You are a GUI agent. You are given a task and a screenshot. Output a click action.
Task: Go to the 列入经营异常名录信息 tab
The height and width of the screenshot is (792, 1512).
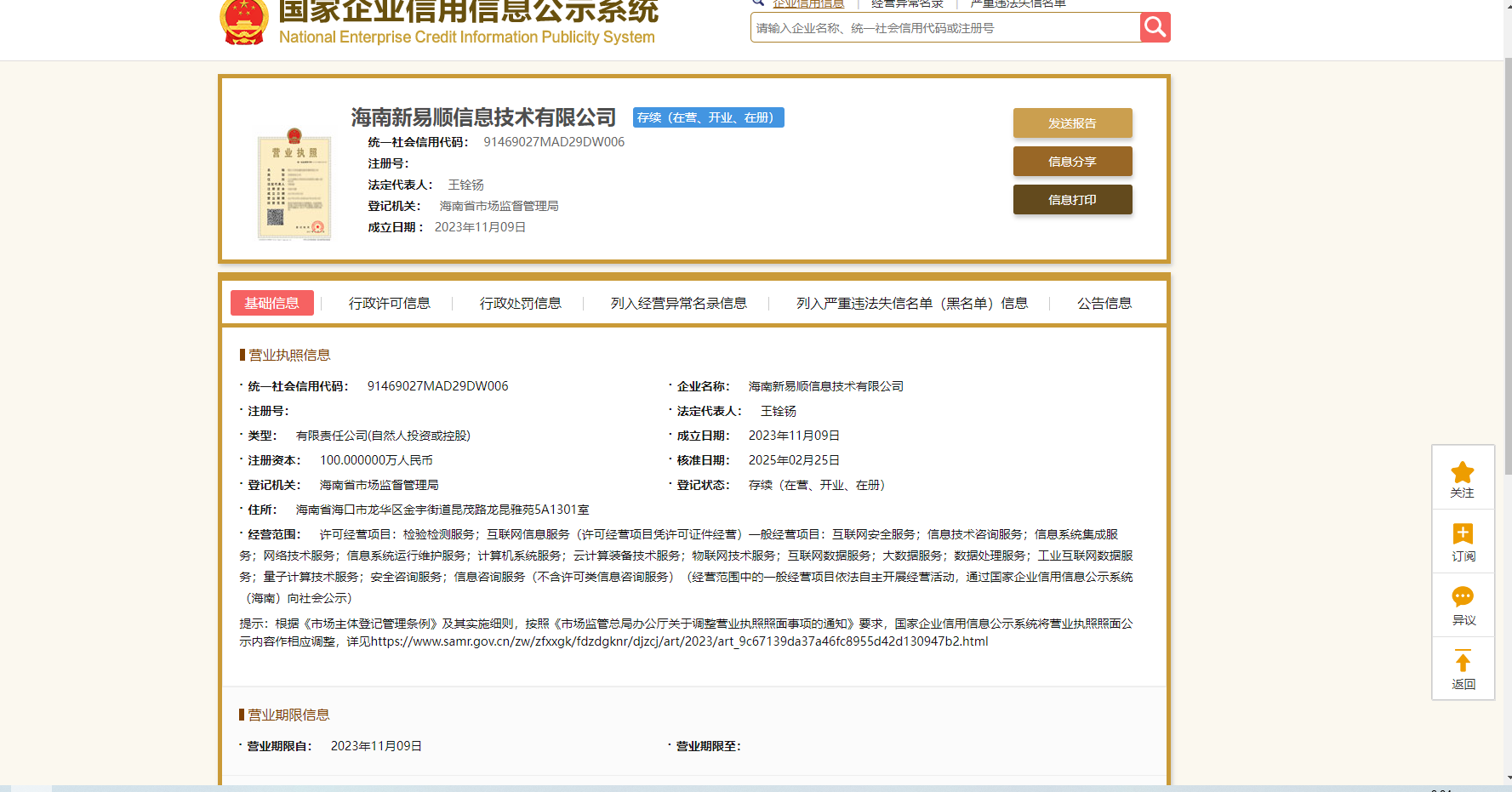click(679, 304)
